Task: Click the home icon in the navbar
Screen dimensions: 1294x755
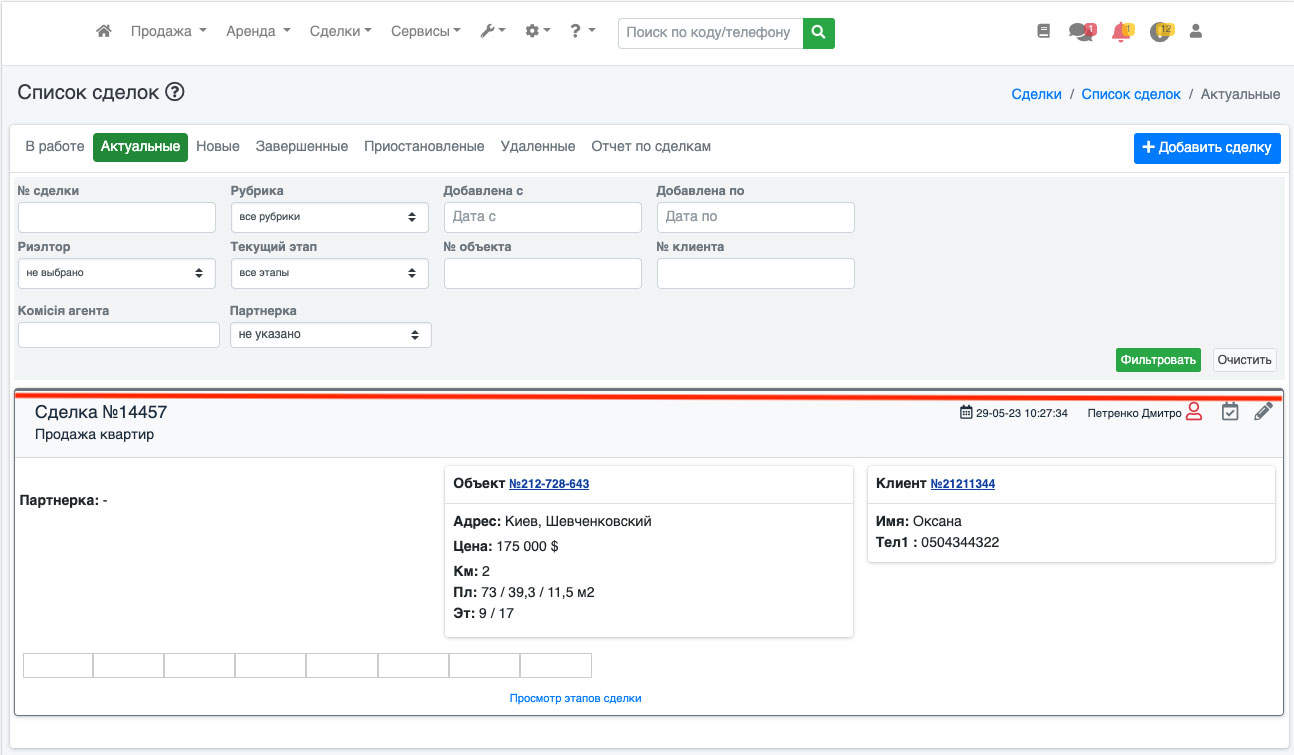Action: 103,31
